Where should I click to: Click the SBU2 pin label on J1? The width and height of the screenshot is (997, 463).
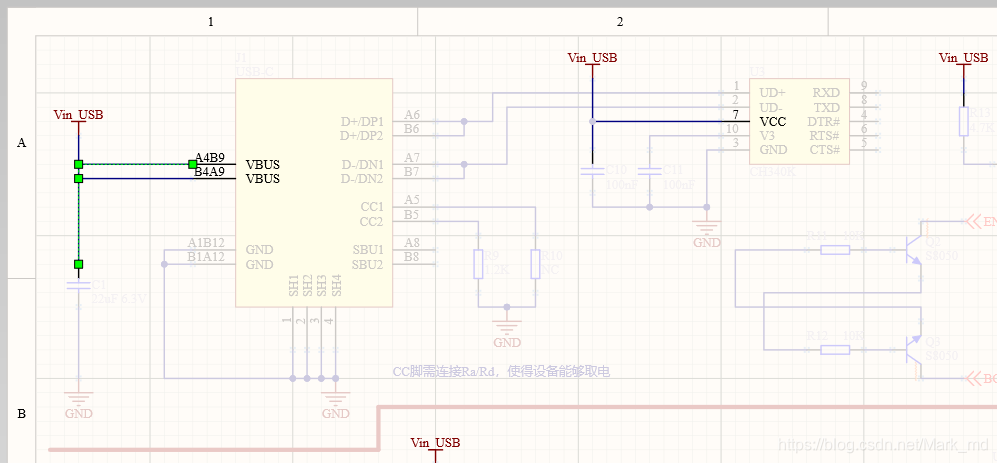click(x=368, y=264)
